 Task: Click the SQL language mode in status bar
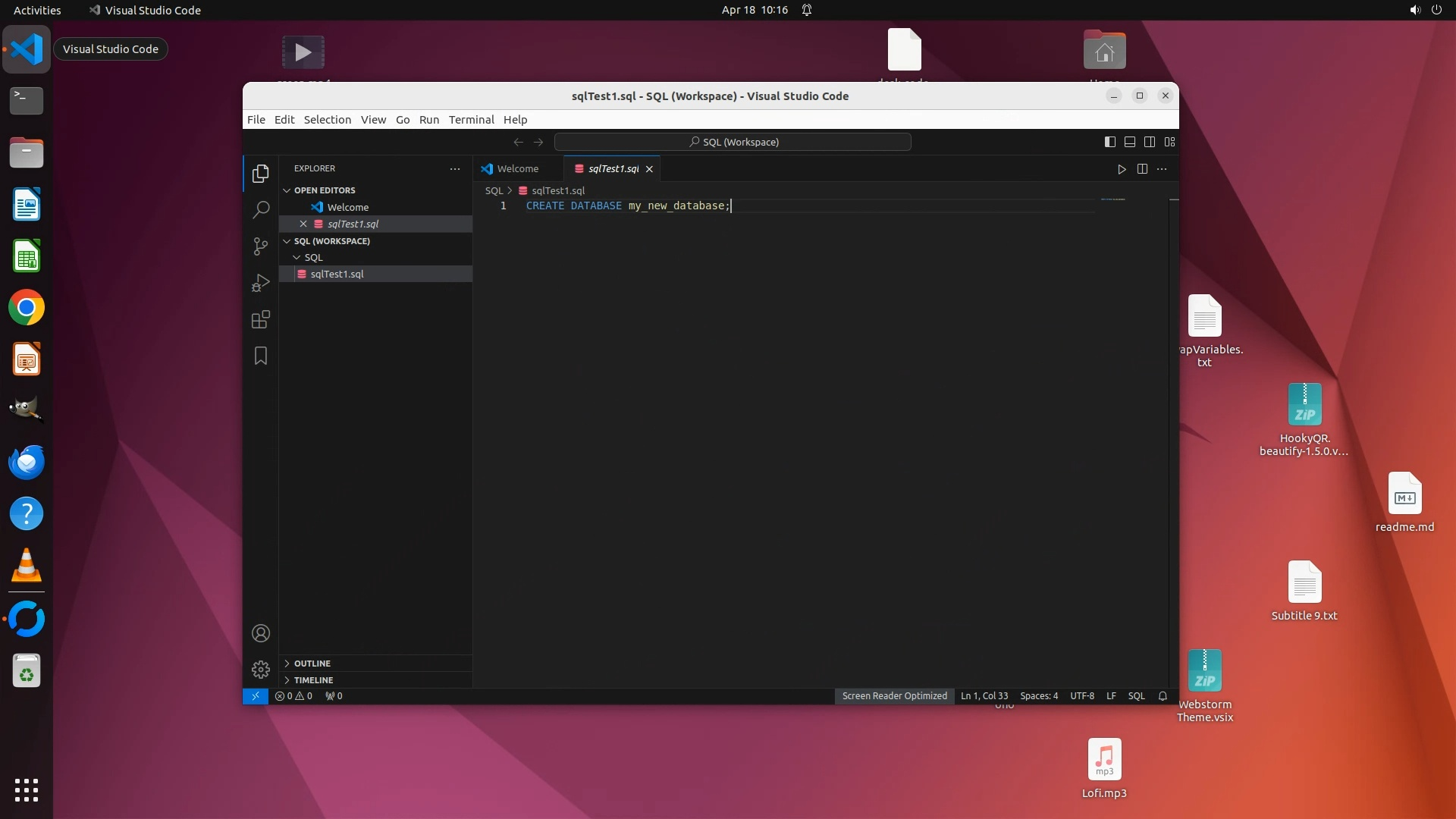coord(1136,696)
